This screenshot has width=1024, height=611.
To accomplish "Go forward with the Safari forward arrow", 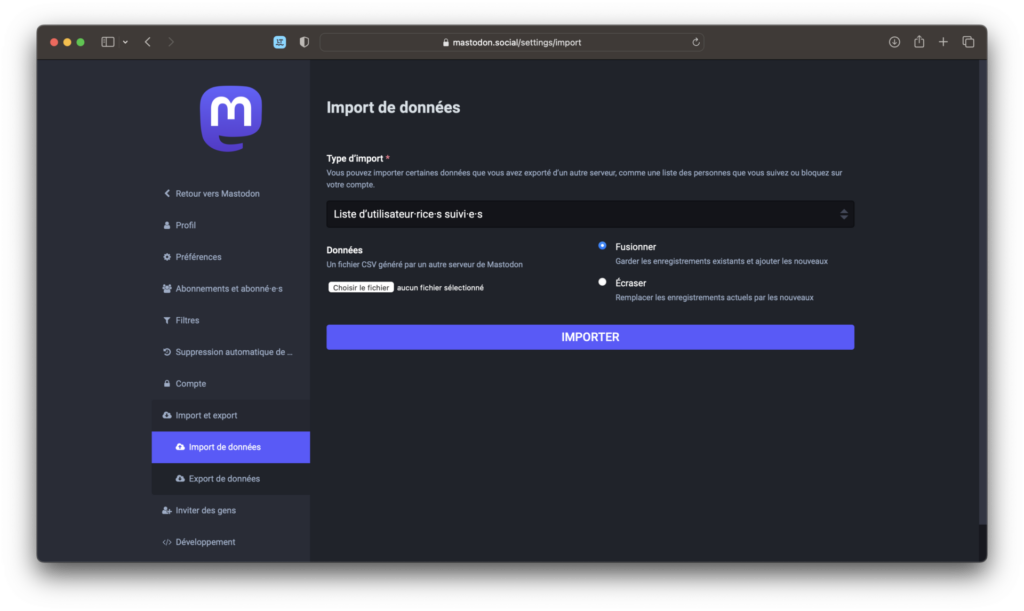I will pos(171,42).
